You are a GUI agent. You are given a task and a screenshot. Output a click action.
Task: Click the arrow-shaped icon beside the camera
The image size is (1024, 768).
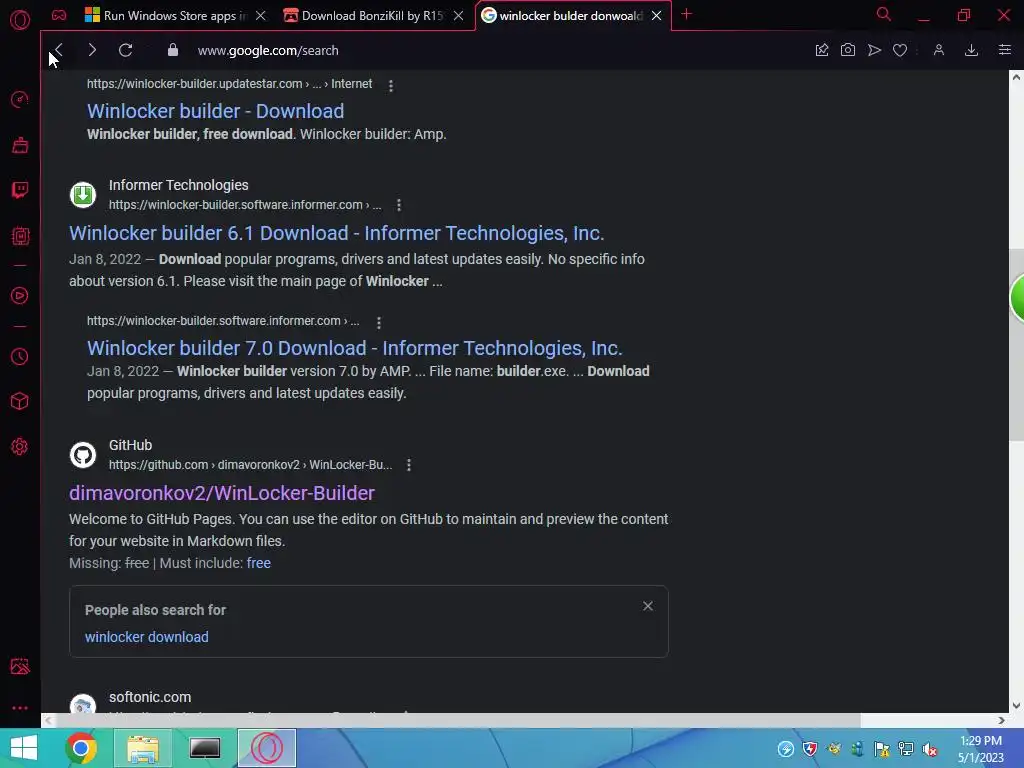tap(874, 50)
